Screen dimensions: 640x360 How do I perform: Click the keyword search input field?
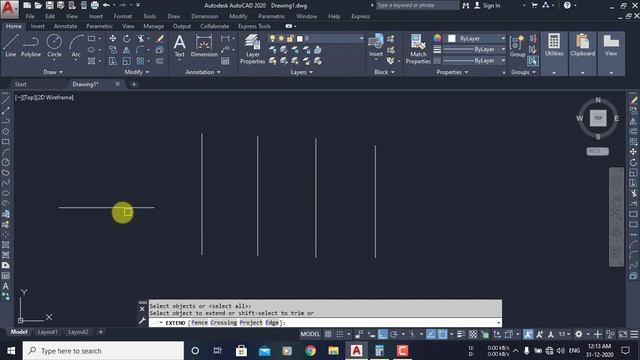(x=417, y=5)
